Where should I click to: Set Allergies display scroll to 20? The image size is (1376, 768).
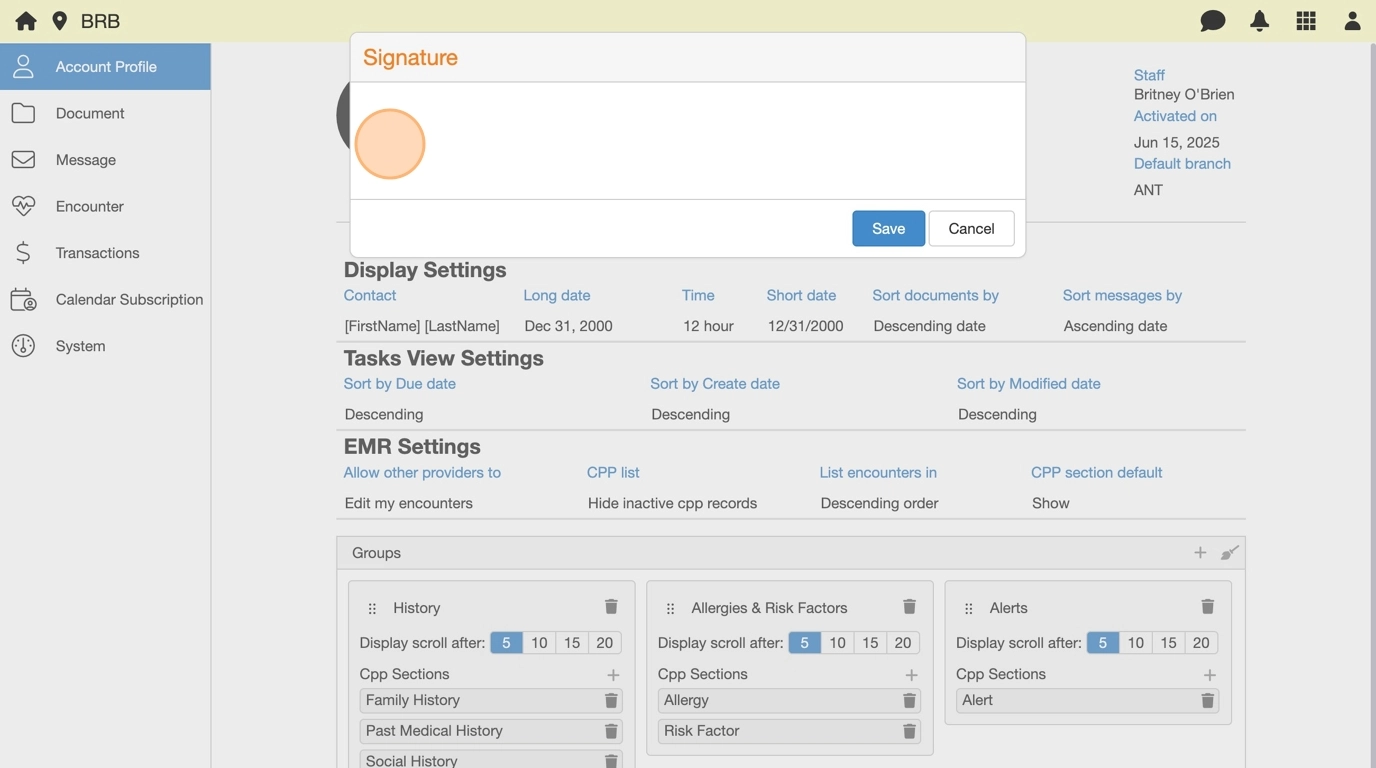[x=902, y=643]
